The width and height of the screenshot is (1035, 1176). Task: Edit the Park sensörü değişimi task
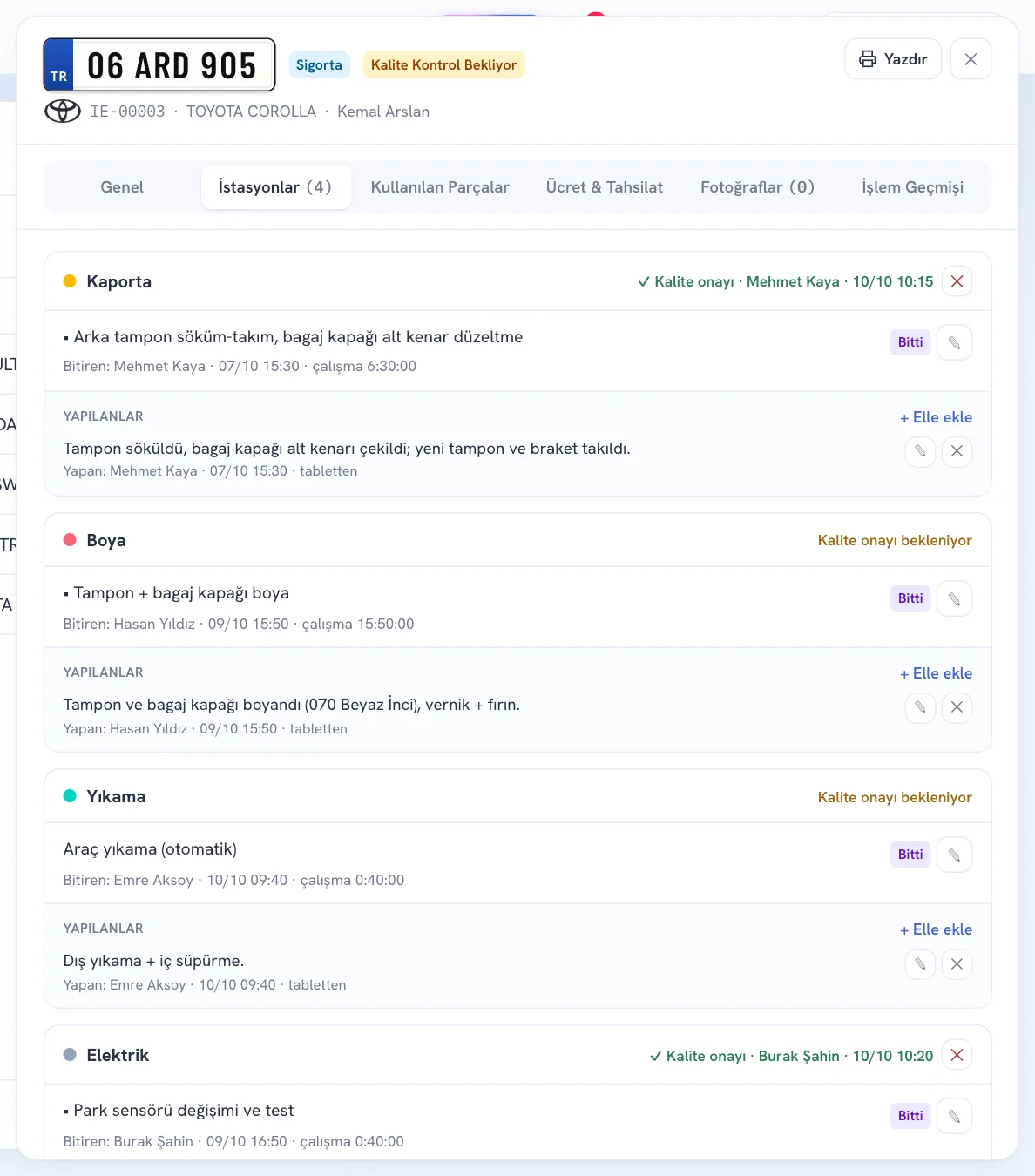pos(954,1116)
